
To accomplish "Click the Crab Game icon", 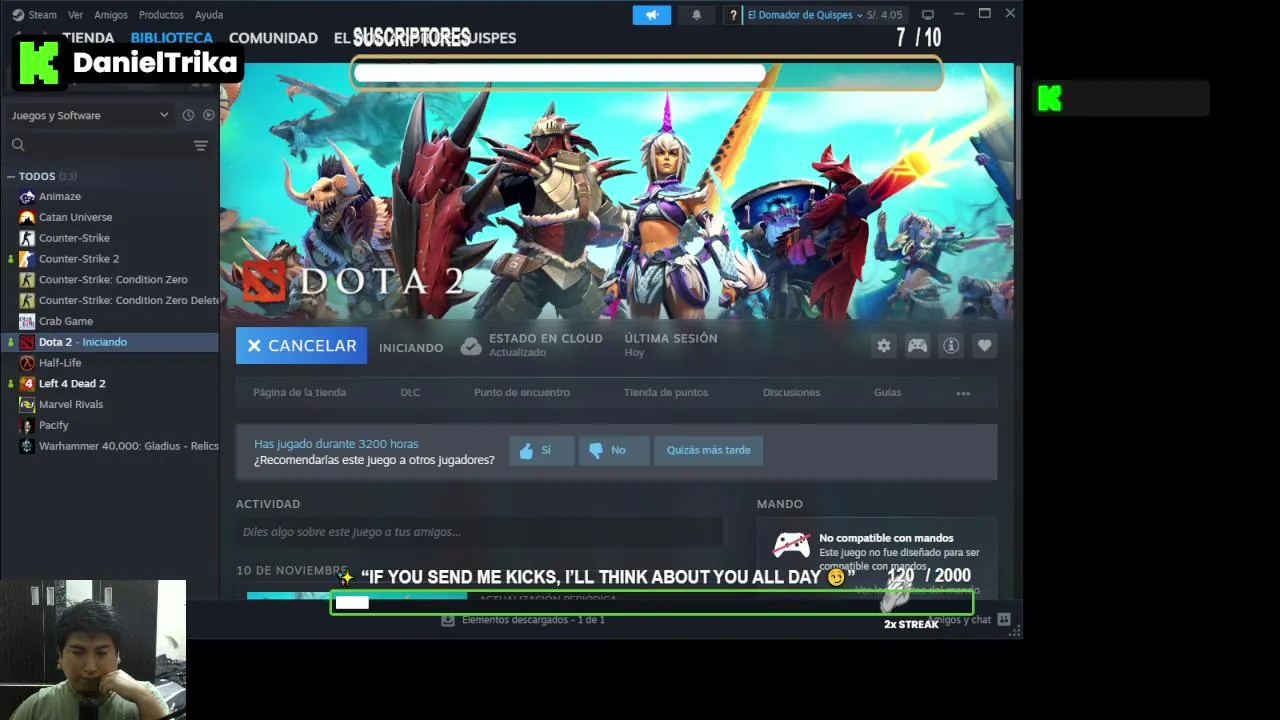I will coord(27,321).
